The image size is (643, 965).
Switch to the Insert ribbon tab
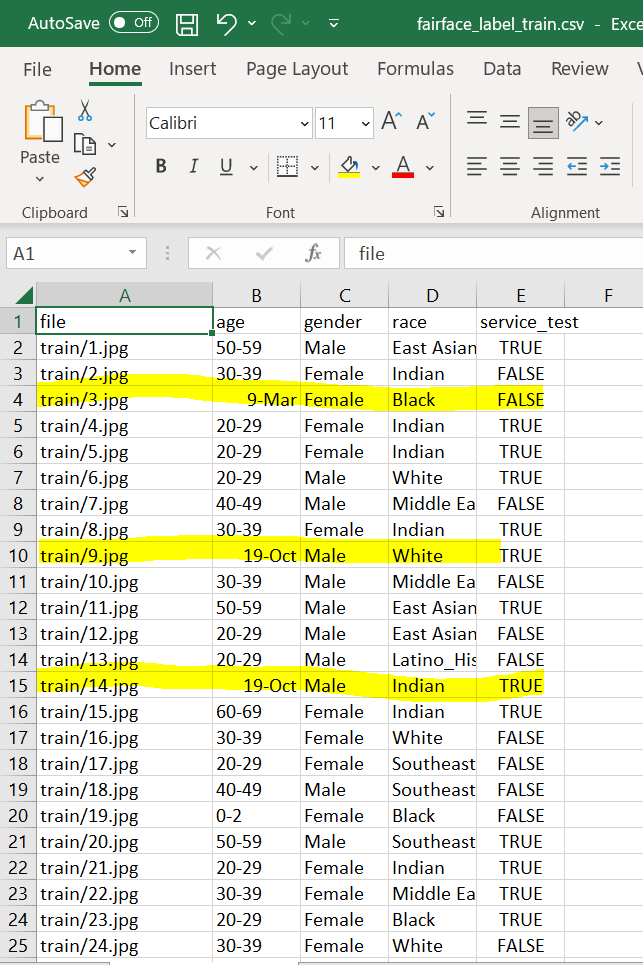pos(193,69)
